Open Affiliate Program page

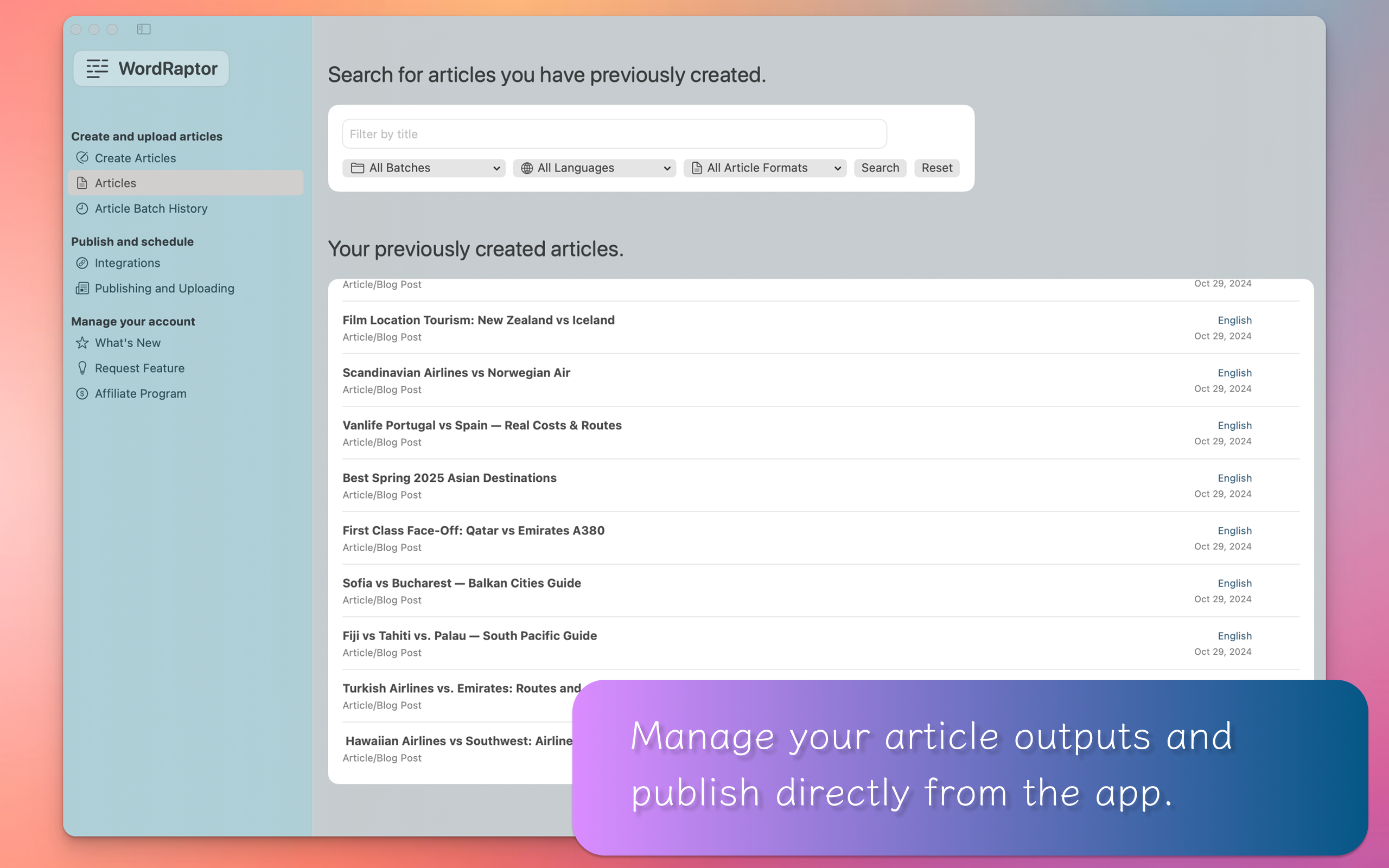pos(141,393)
